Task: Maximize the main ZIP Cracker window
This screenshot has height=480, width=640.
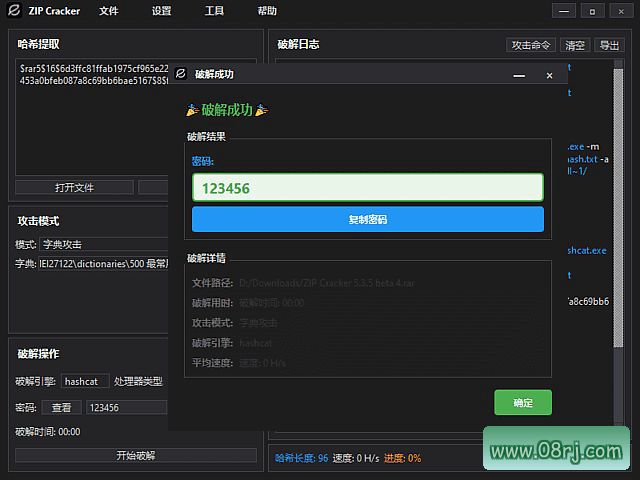Action: point(592,11)
